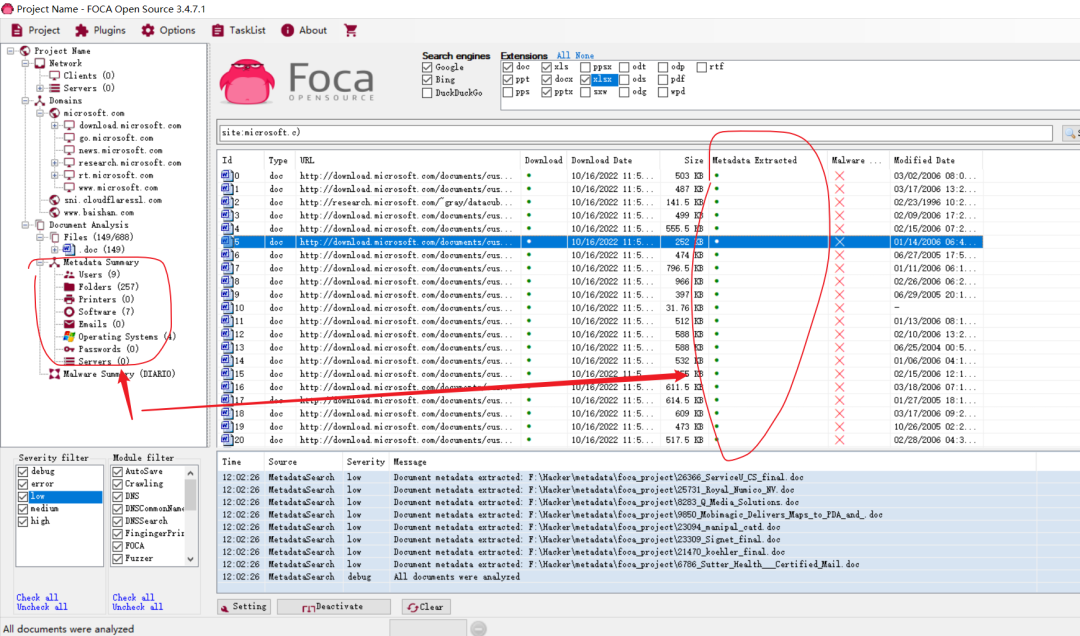The height and width of the screenshot is (636, 1080).
Task: Select the Software icon in tree
Action: coord(69,311)
